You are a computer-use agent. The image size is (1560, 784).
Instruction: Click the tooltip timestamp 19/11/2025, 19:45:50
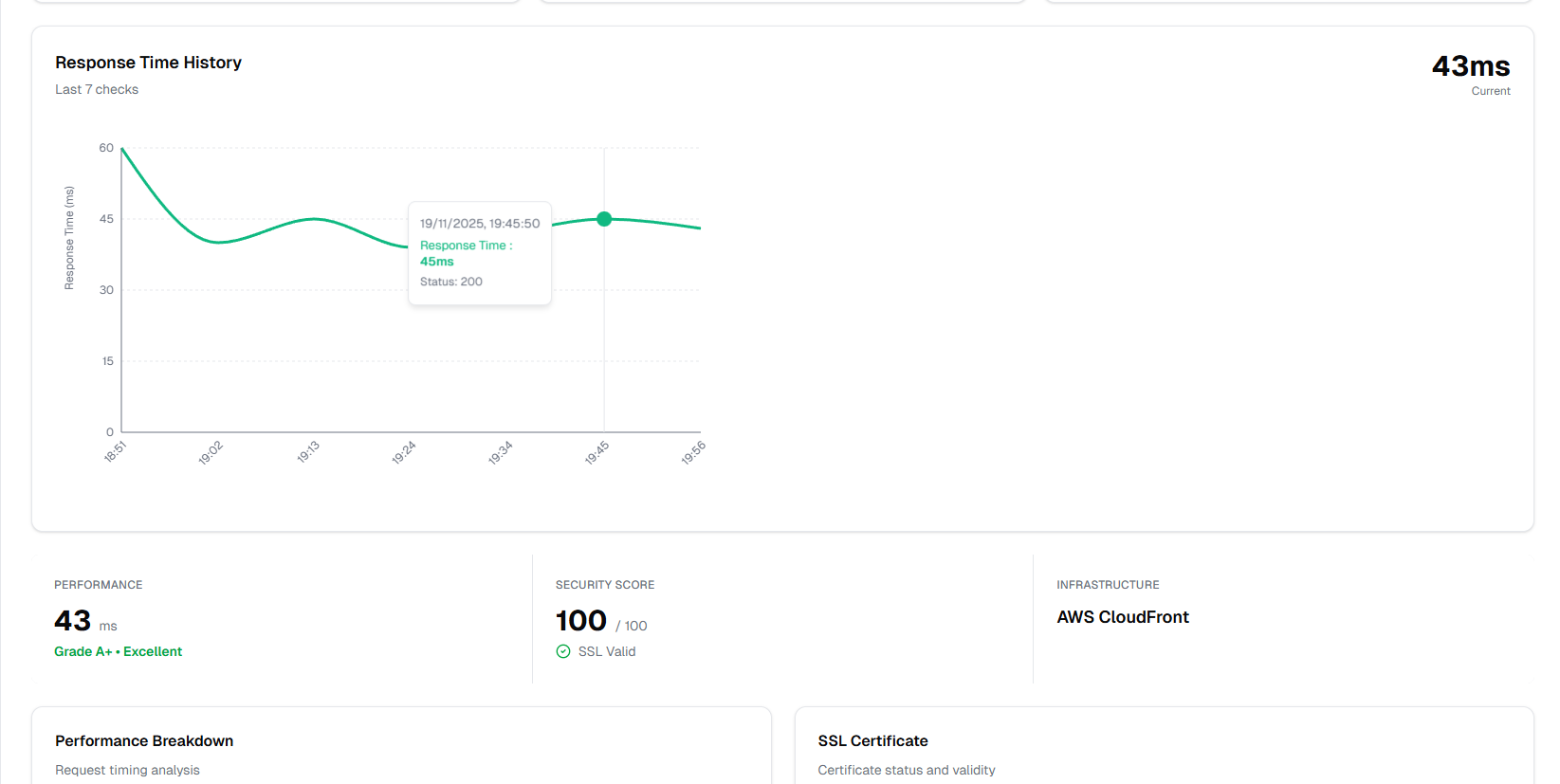(480, 224)
